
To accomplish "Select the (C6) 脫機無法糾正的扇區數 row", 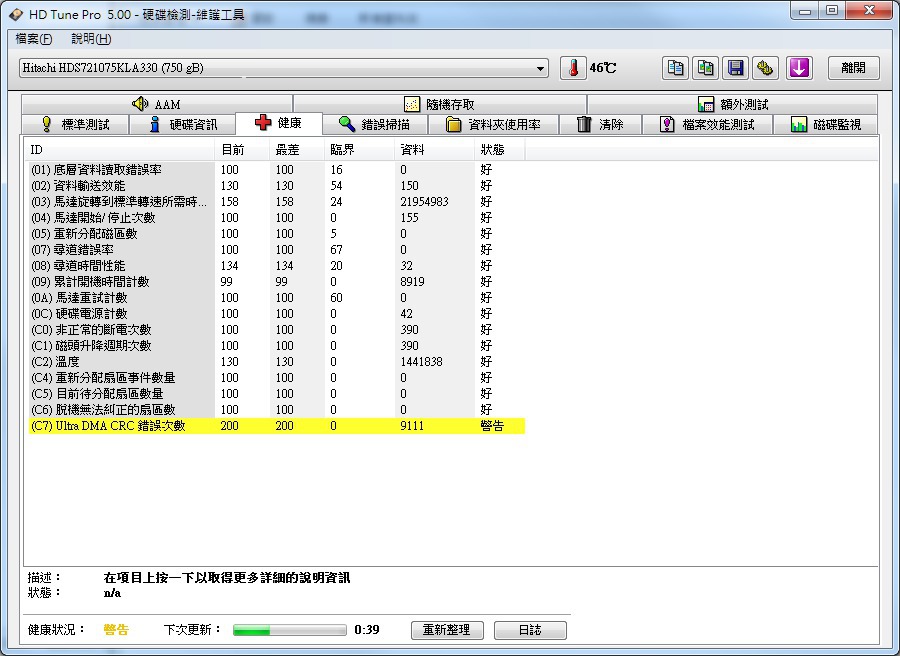I will pyautogui.click(x=277, y=410).
